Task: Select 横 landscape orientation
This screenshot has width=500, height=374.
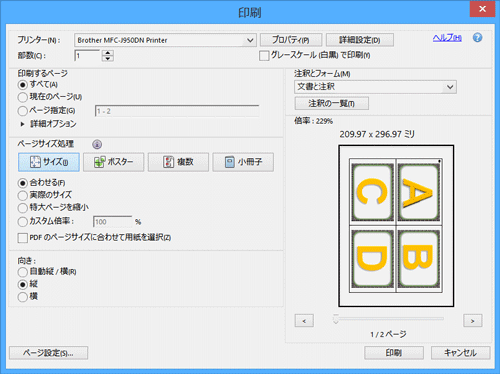Action: click(22, 297)
